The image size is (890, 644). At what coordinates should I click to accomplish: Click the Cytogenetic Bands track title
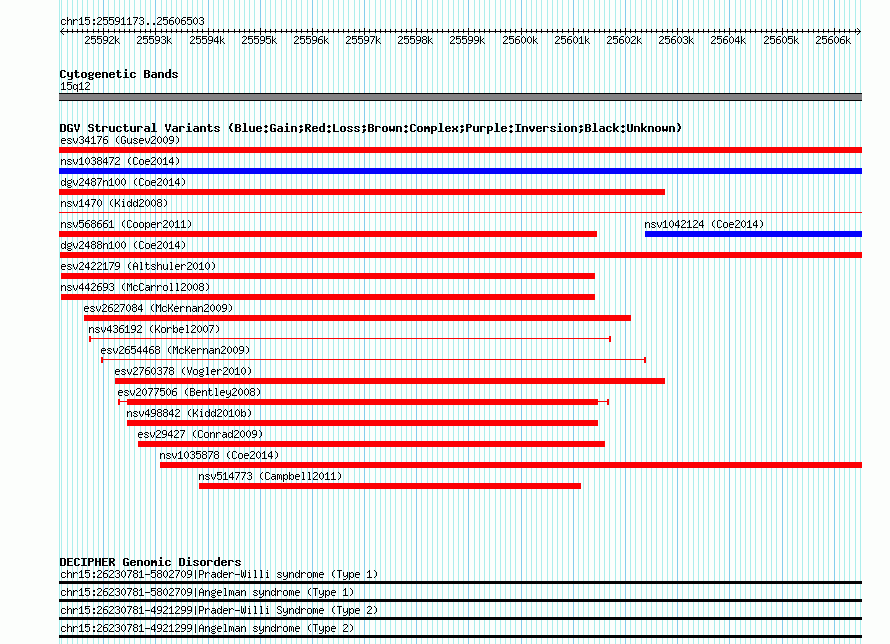pyautogui.click(x=119, y=74)
